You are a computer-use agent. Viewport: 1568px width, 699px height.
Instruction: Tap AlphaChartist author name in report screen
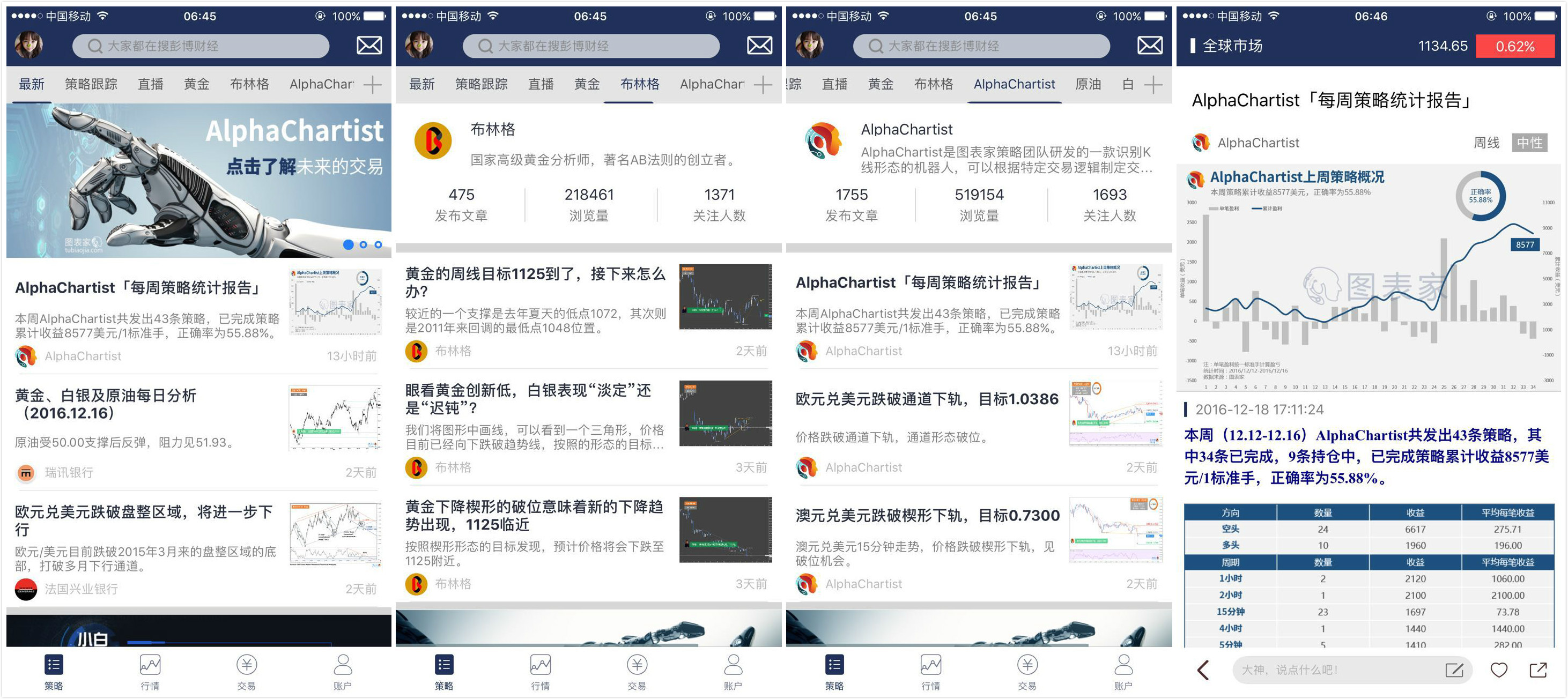(x=1258, y=143)
